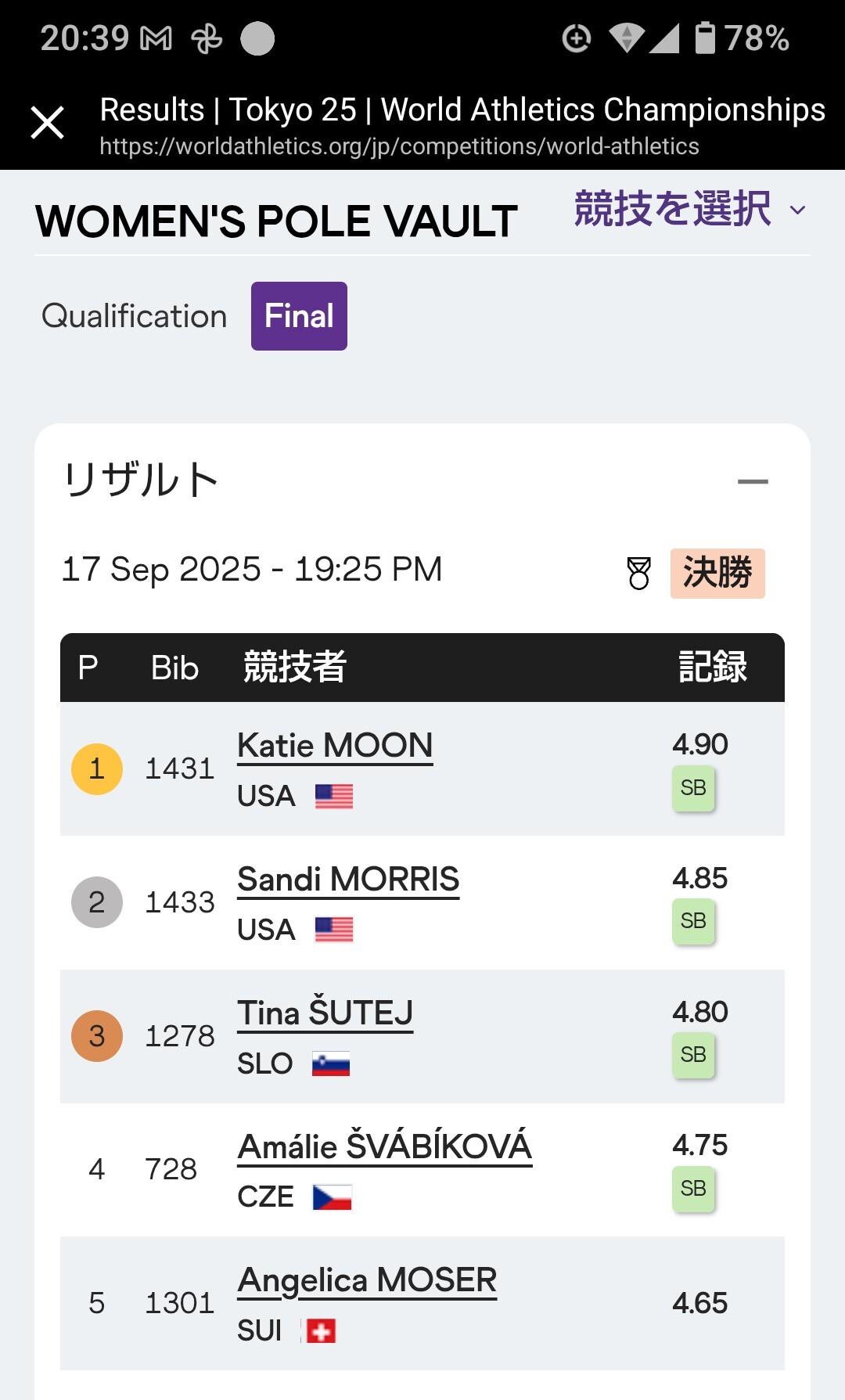Close the in-app browser with X
The width and height of the screenshot is (845, 1400).
[47, 123]
